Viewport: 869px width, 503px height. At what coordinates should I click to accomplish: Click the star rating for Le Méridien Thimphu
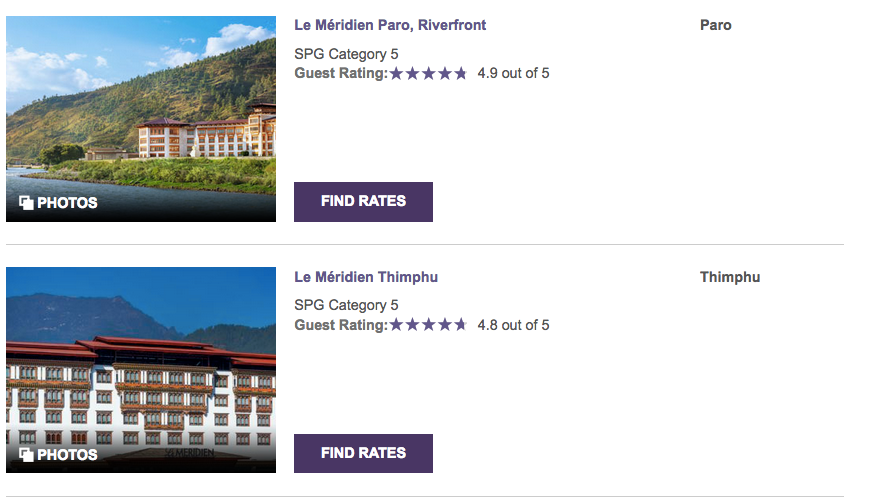[x=428, y=325]
